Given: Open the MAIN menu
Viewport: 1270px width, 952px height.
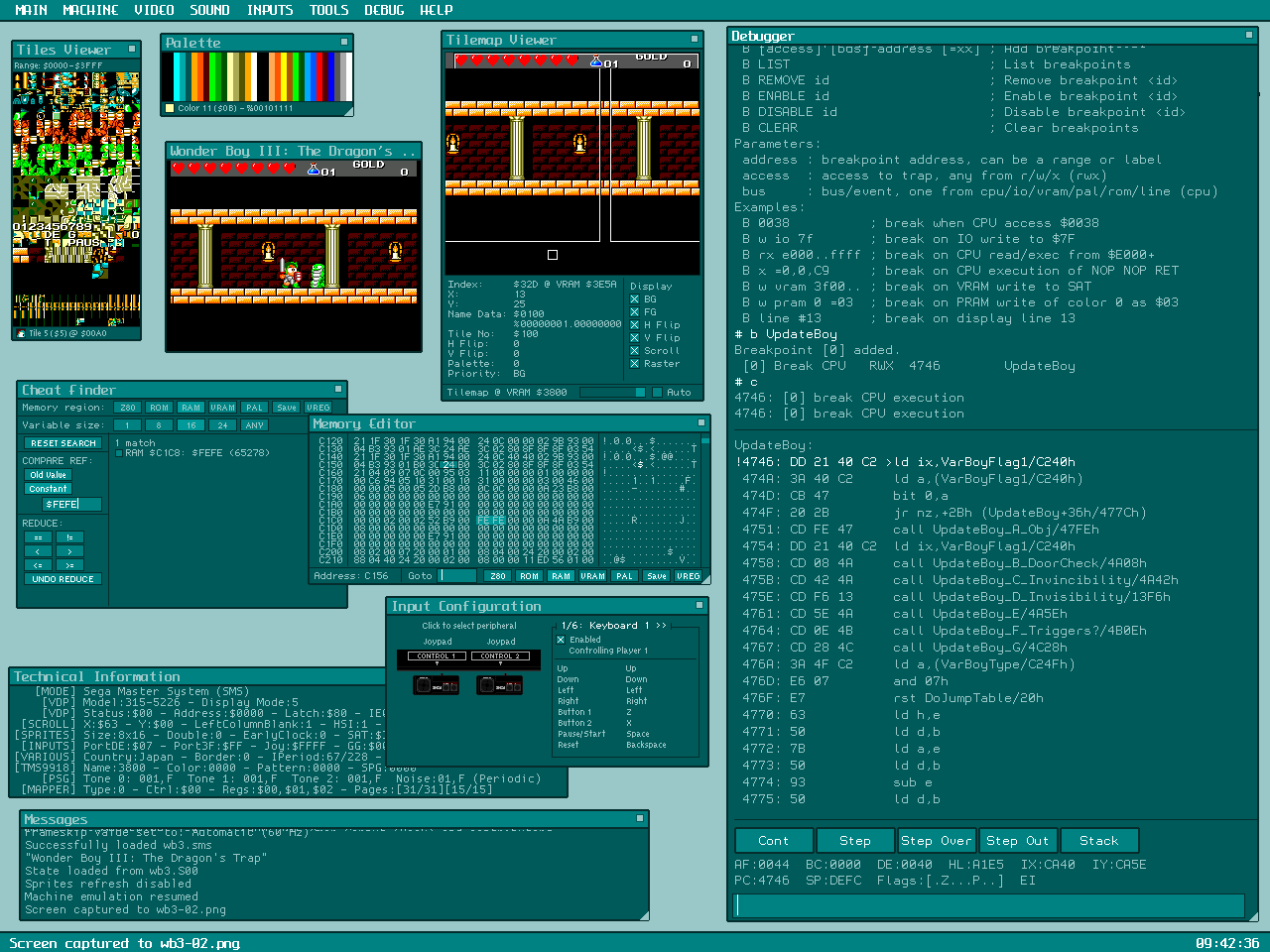Looking at the screenshot, I should [x=32, y=10].
